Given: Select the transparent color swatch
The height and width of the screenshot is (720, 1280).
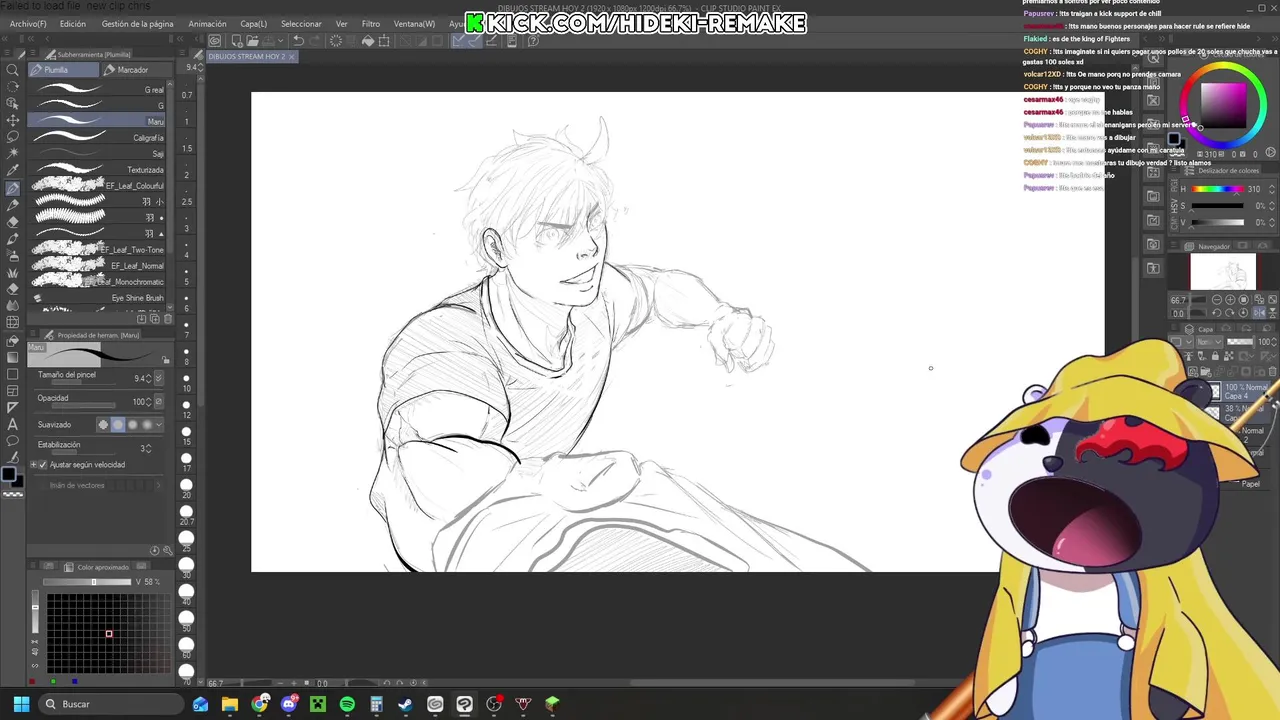Looking at the screenshot, I should [13, 495].
